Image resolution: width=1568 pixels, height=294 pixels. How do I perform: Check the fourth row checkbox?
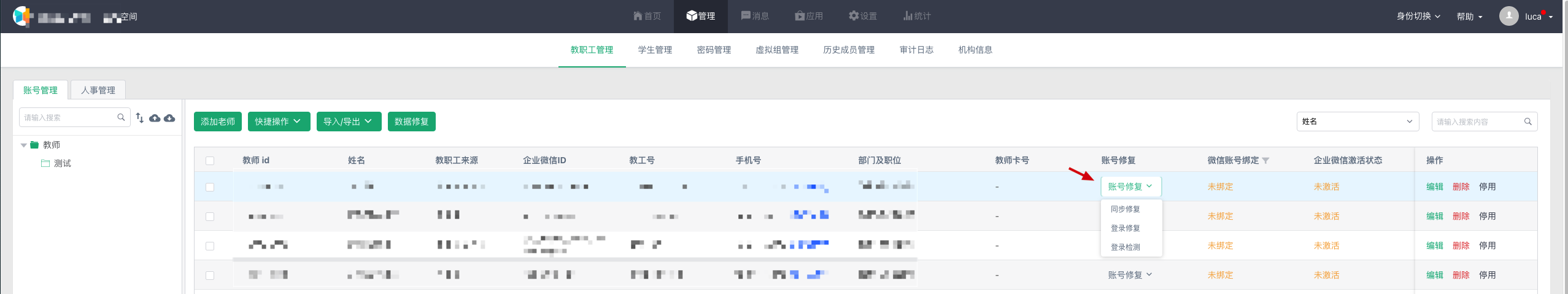click(x=210, y=276)
